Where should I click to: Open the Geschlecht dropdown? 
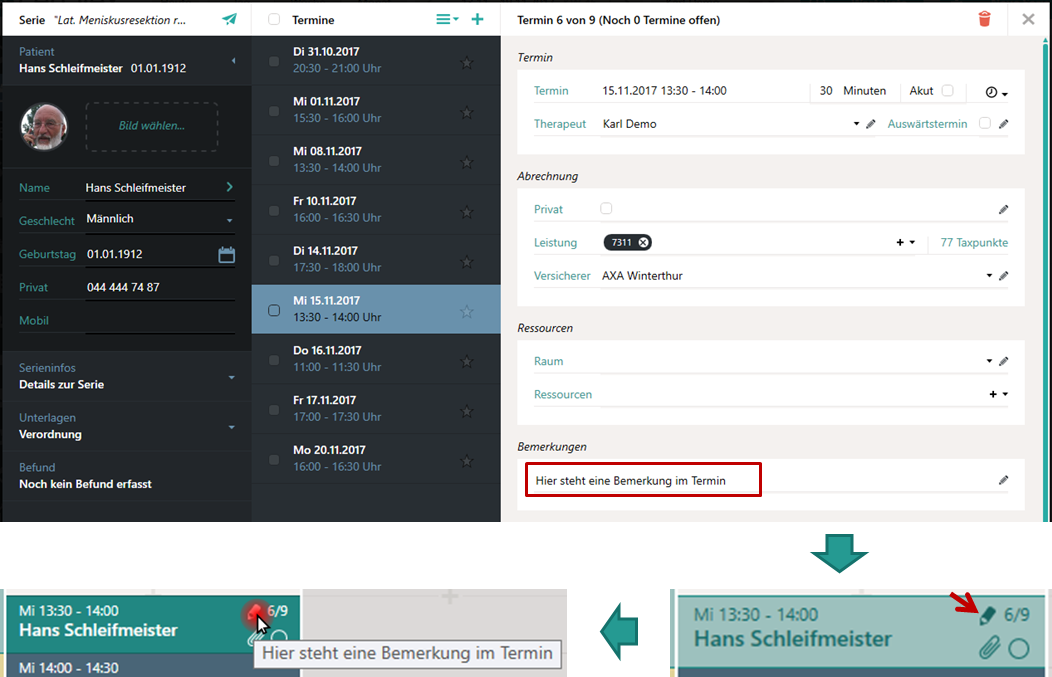(x=229, y=220)
